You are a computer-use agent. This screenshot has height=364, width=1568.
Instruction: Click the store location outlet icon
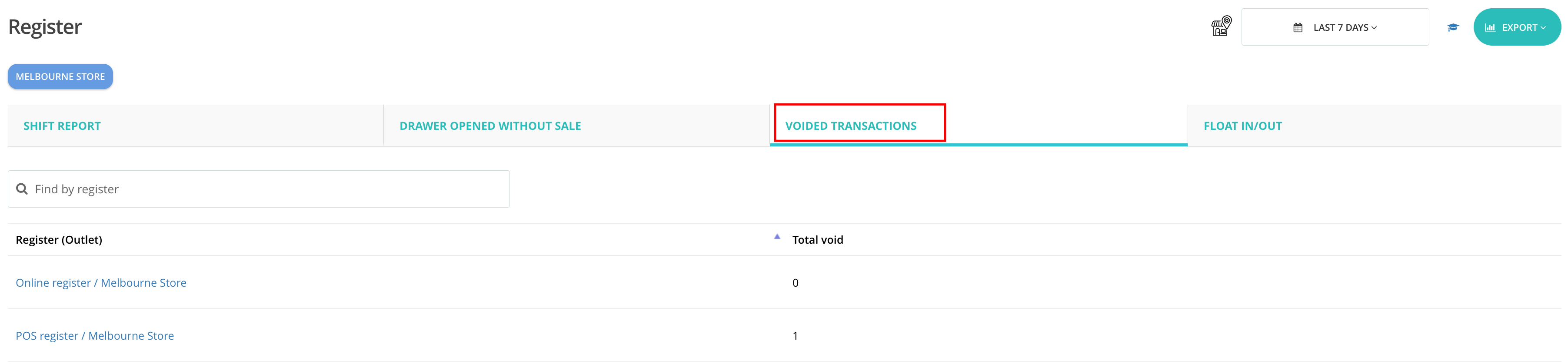[1221, 26]
